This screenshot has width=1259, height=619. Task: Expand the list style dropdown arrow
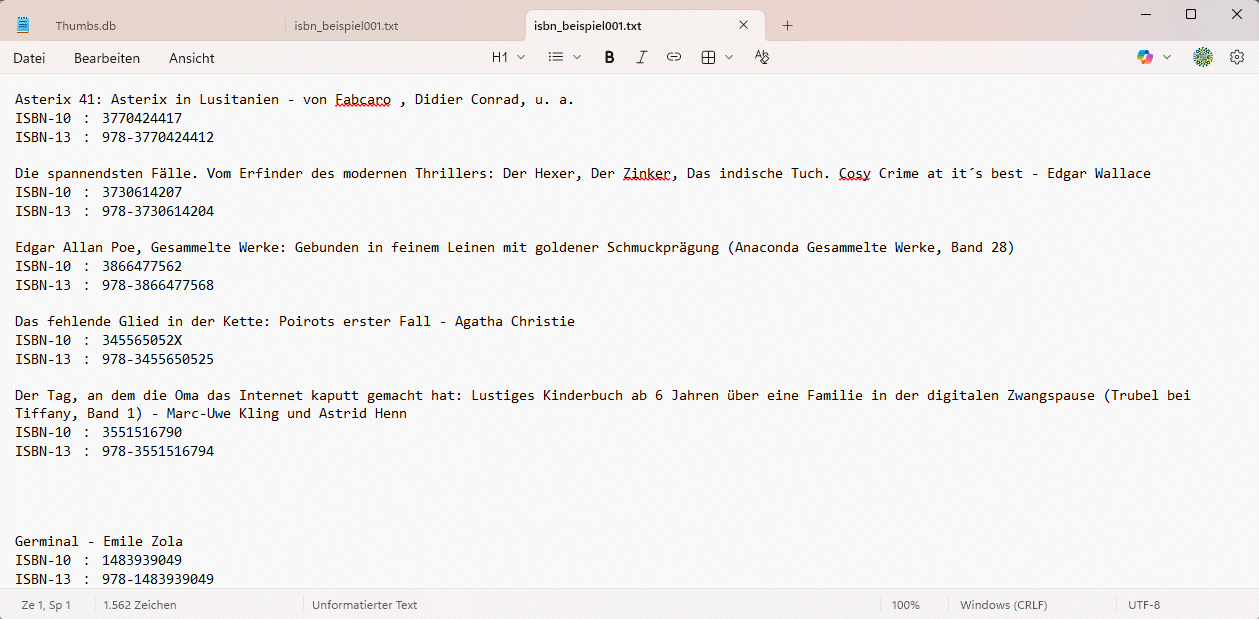[x=577, y=58]
